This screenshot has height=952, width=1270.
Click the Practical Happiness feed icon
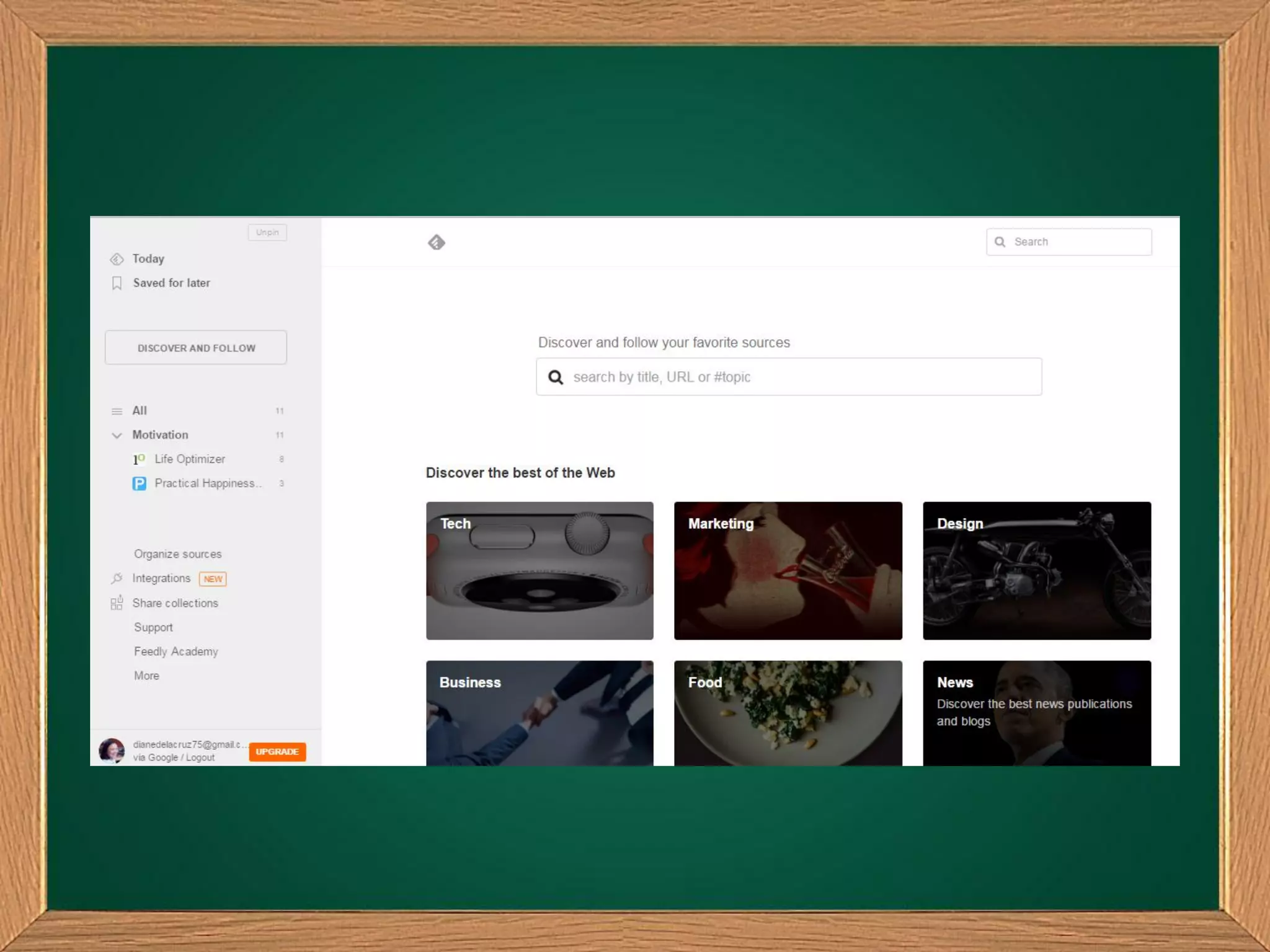pos(139,483)
